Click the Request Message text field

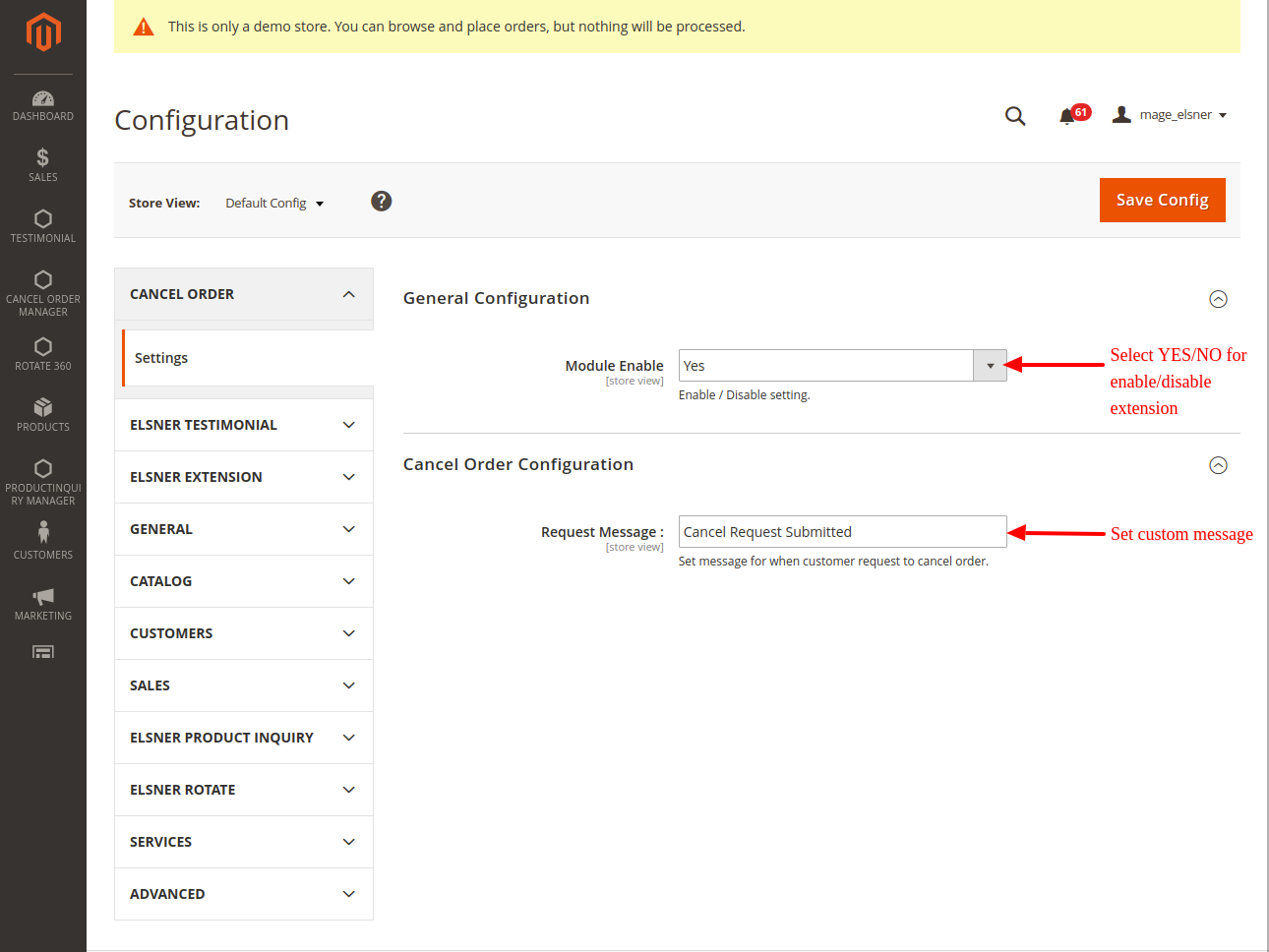click(x=842, y=532)
